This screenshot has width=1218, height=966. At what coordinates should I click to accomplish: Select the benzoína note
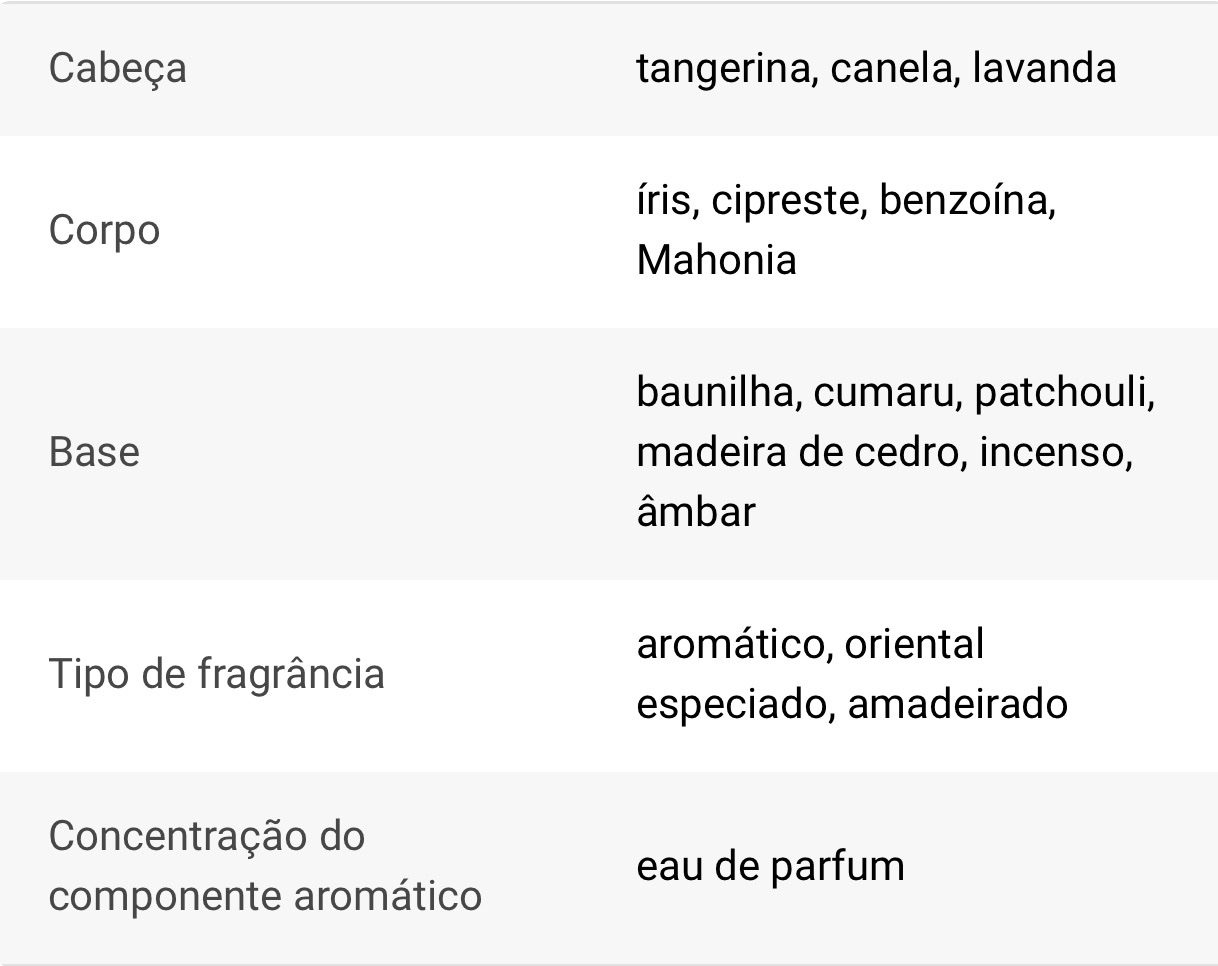[964, 200]
